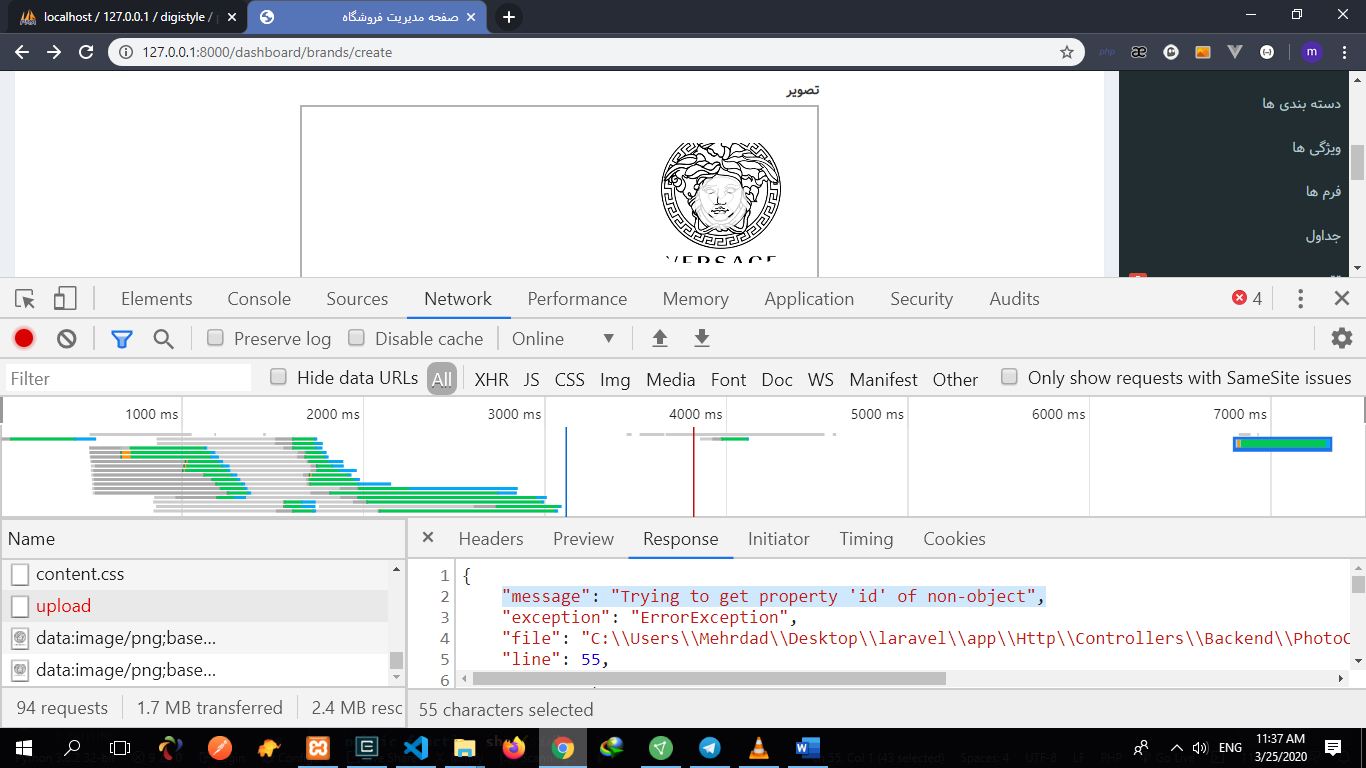Open XAMPP from the taskbar
Image resolution: width=1366 pixels, height=768 pixels.
point(318,747)
